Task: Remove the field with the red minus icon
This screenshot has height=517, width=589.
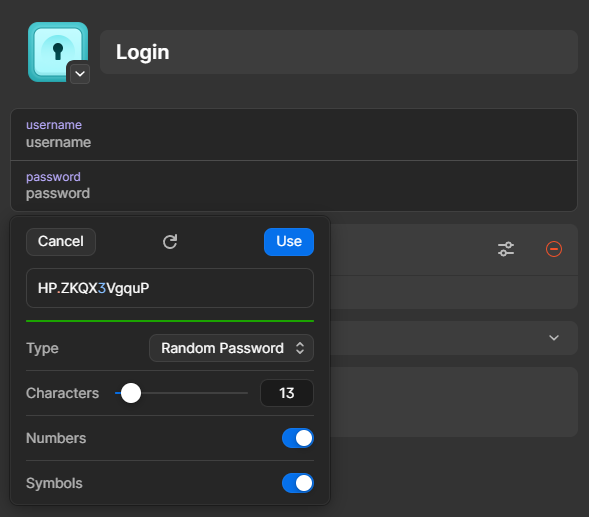Action: click(554, 249)
